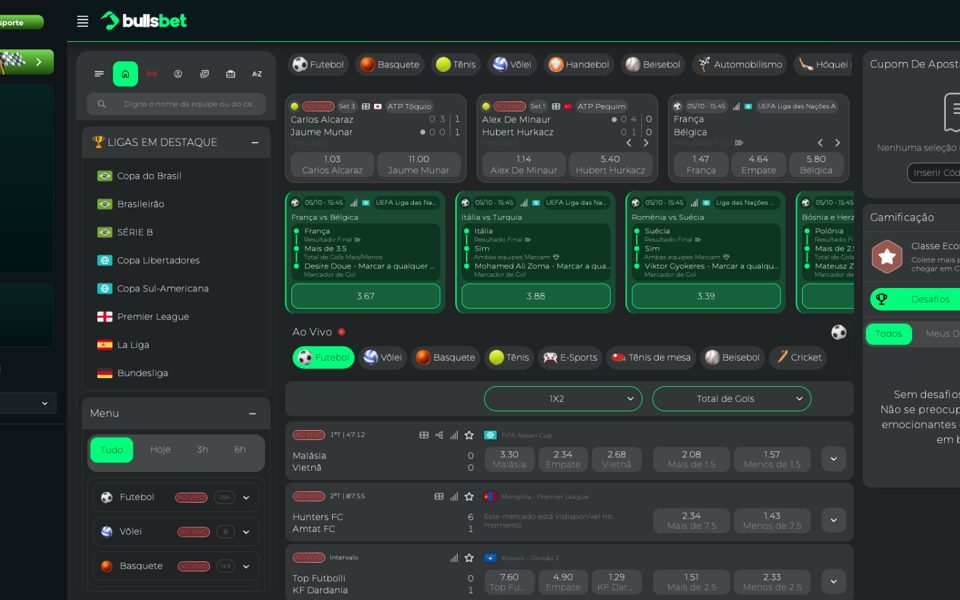
Task: Favorite the Malásia vs Vietnã match
Action: [x=469, y=435]
